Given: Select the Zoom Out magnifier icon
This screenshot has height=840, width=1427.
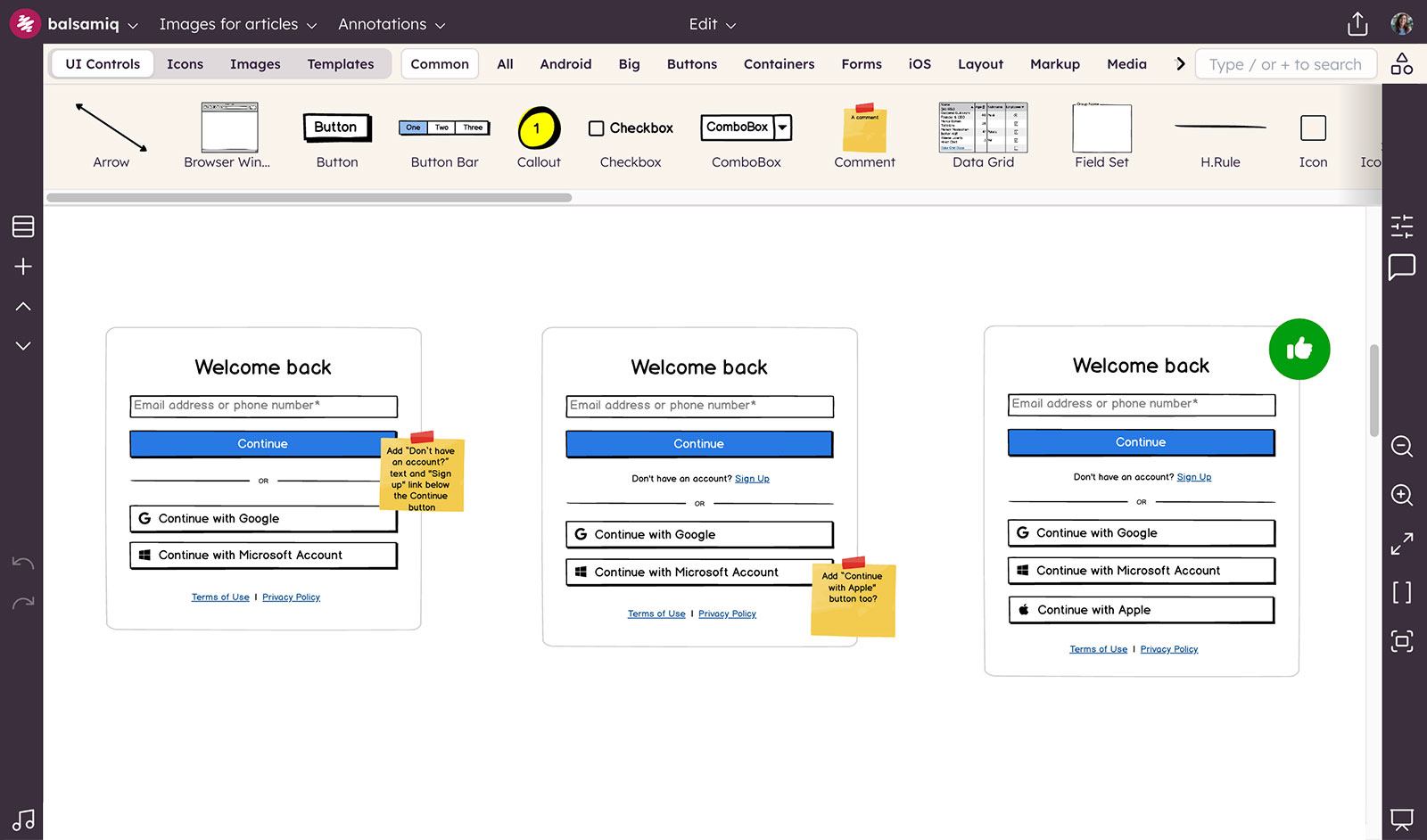Looking at the screenshot, I should [1401, 447].
